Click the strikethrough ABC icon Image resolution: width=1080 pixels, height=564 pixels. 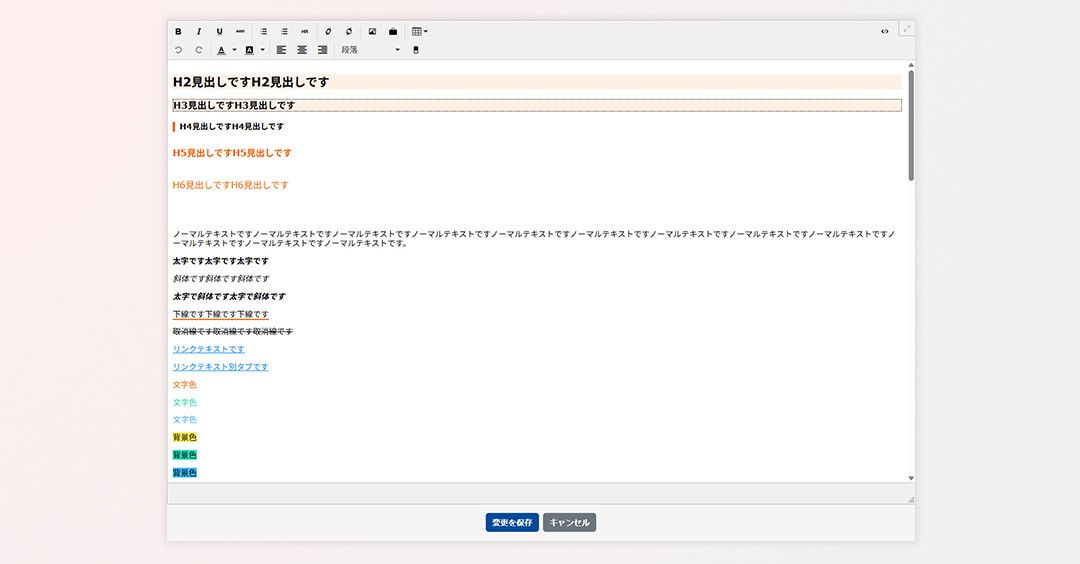tap(240, 32)
